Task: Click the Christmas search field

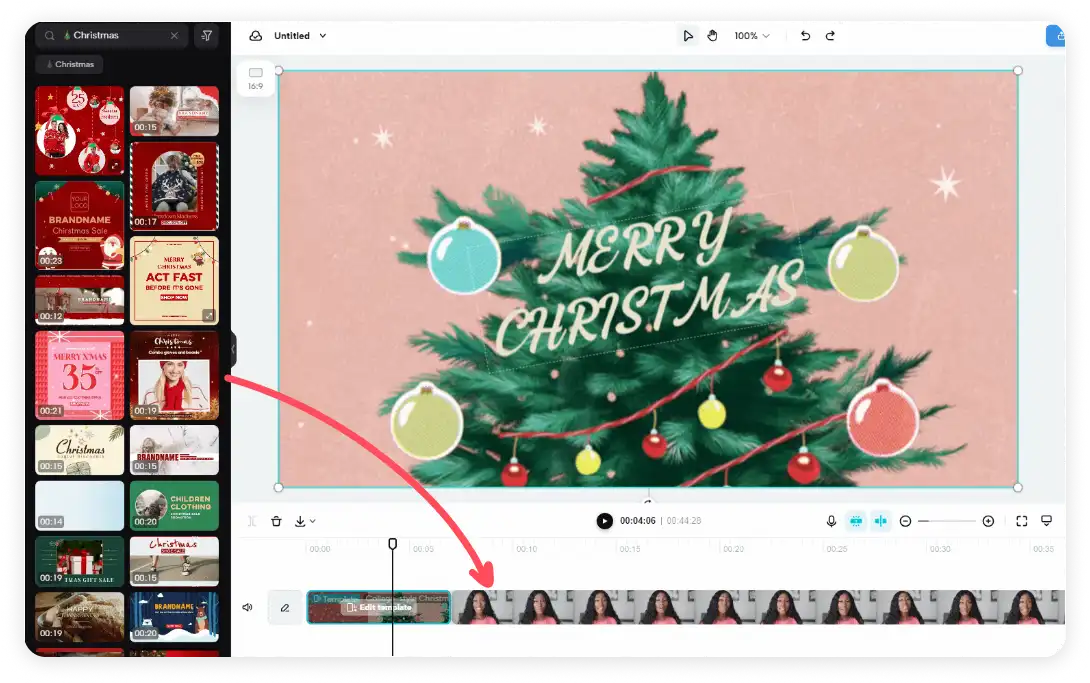Action: point(112,35)
